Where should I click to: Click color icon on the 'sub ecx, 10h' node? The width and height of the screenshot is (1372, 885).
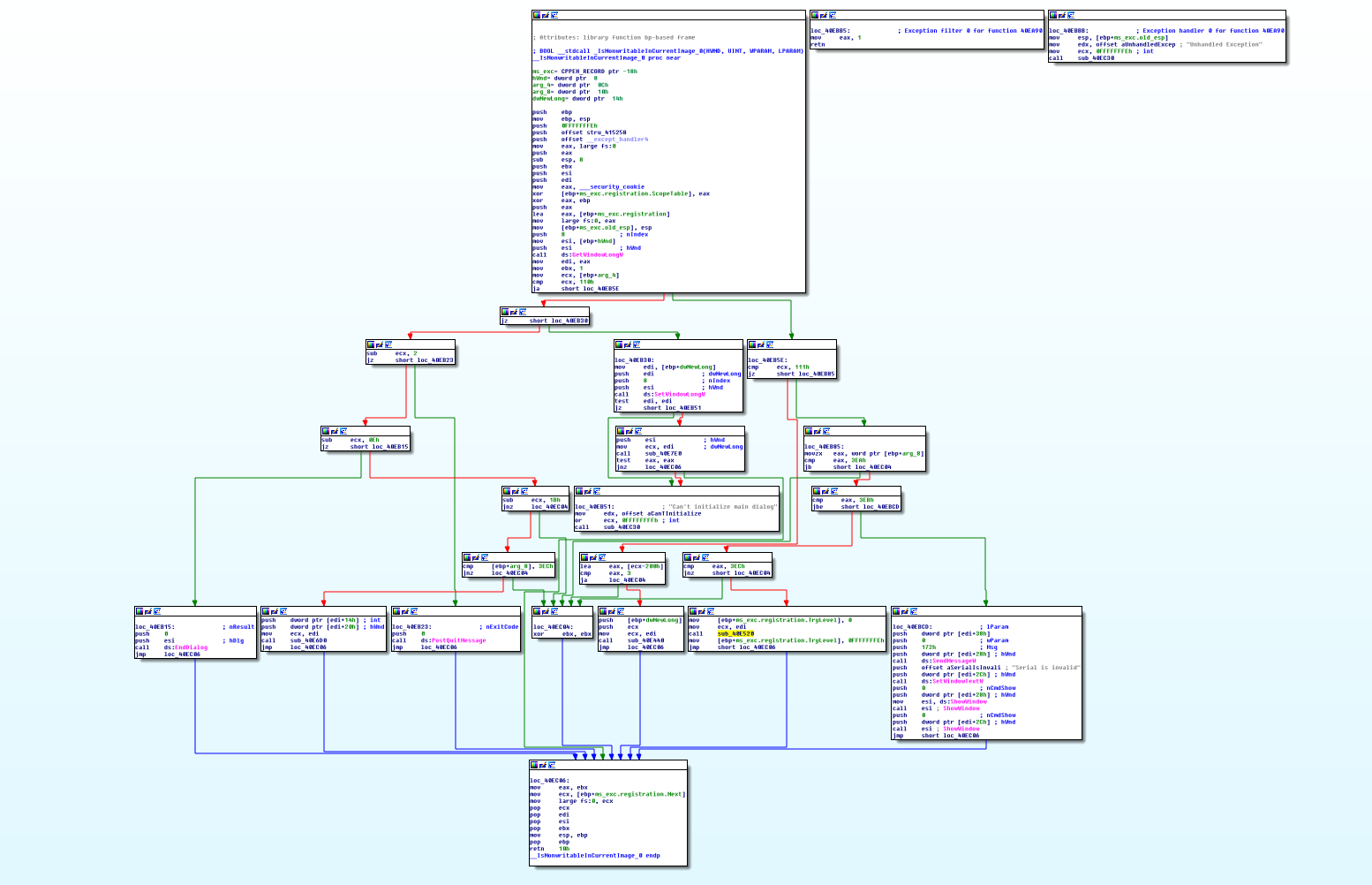tap(507, 489)
